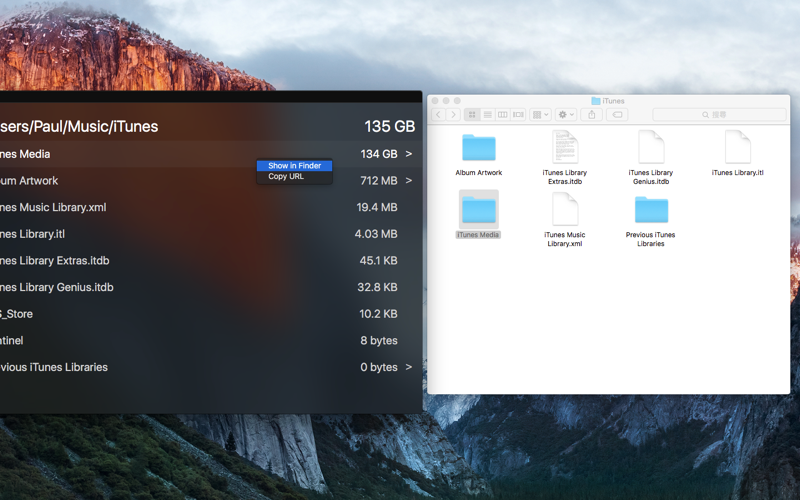Open the Action gear menu

point(566,115)
